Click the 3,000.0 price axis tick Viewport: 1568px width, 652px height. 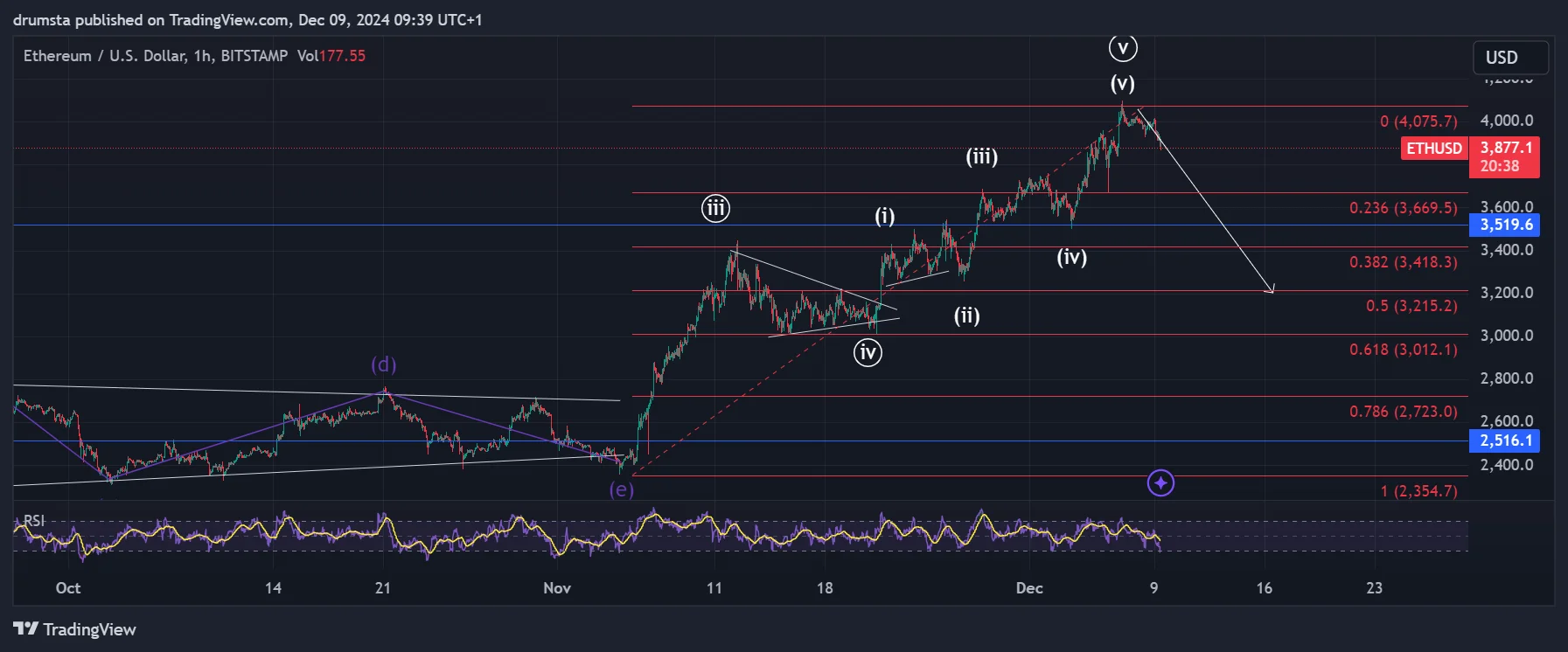(1506, 336)
